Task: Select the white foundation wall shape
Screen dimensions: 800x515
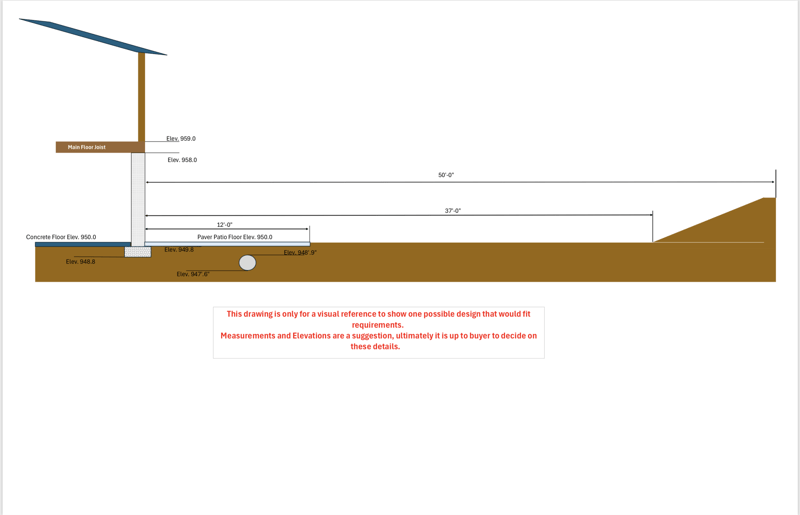Action: (138, 200)
